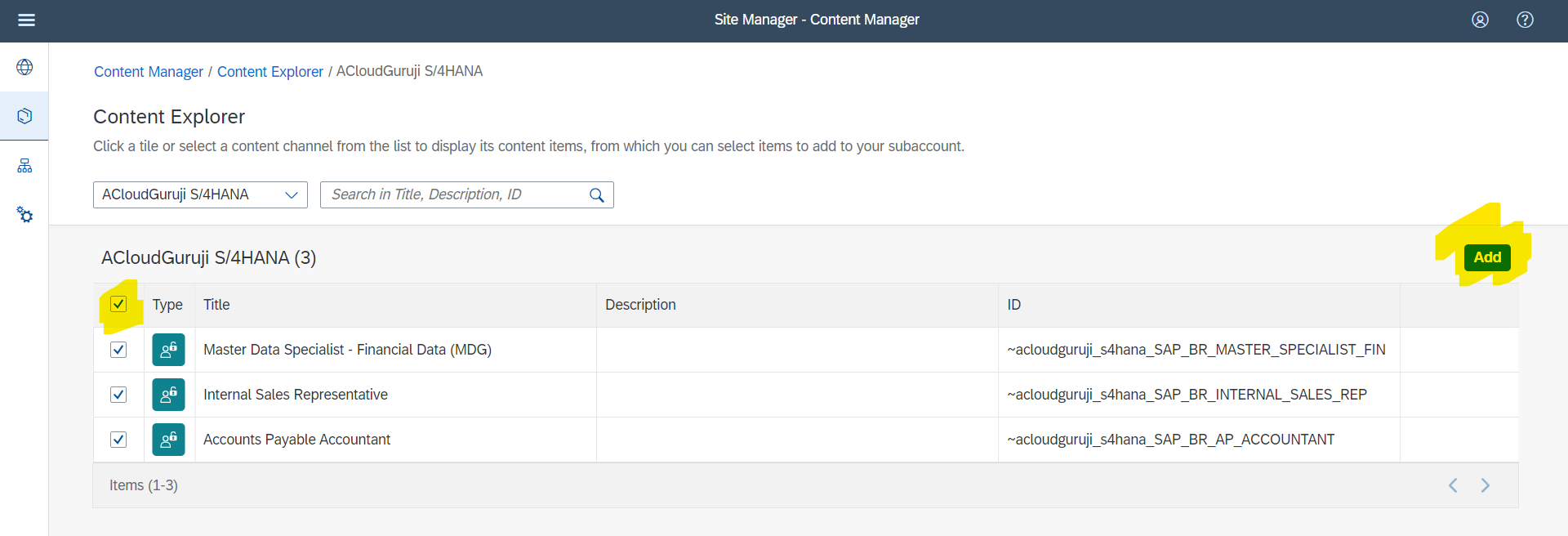Go to next page of items

click(x=1486, y=485)
